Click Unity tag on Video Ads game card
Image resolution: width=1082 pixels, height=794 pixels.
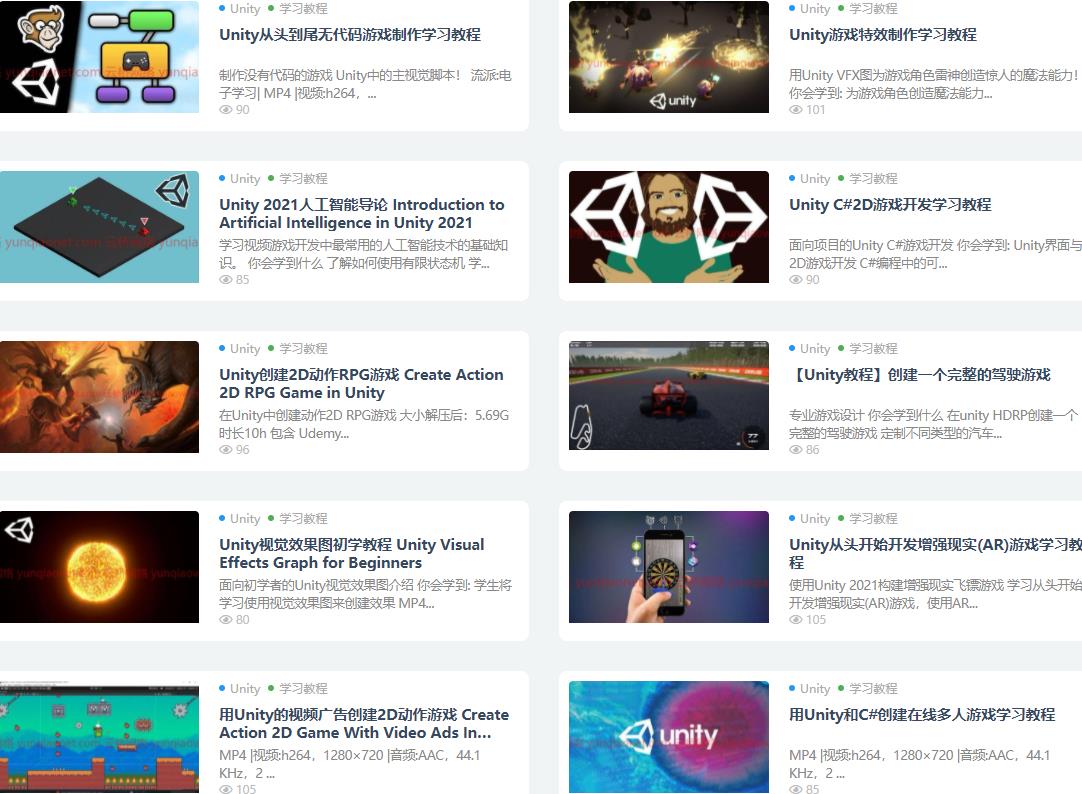[x=245, y=688]
